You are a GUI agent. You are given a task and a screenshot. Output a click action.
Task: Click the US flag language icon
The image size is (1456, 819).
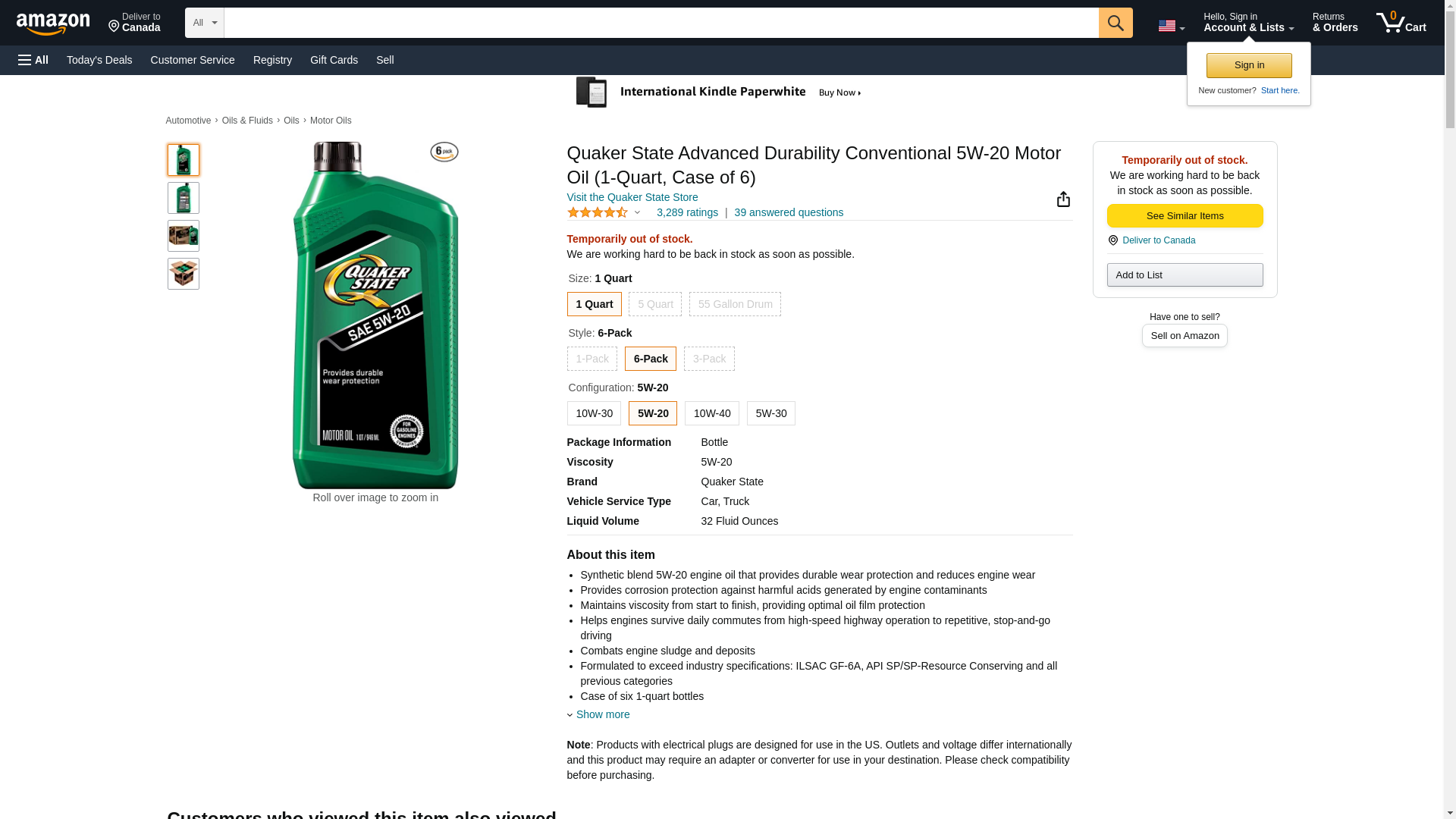1170,26
